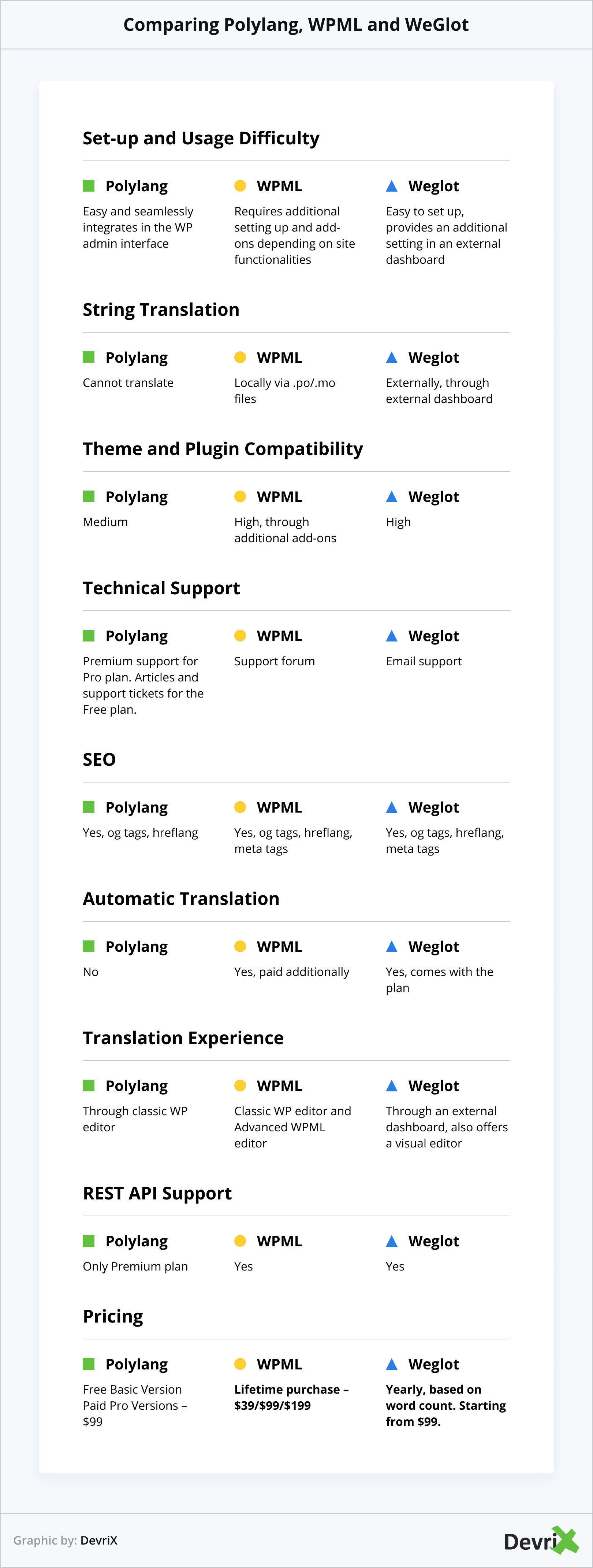This screenshot has width=593, height=1568.
Task: Select Weglot's blue triangle under Translation Experience
Action: coord(392,1086)
